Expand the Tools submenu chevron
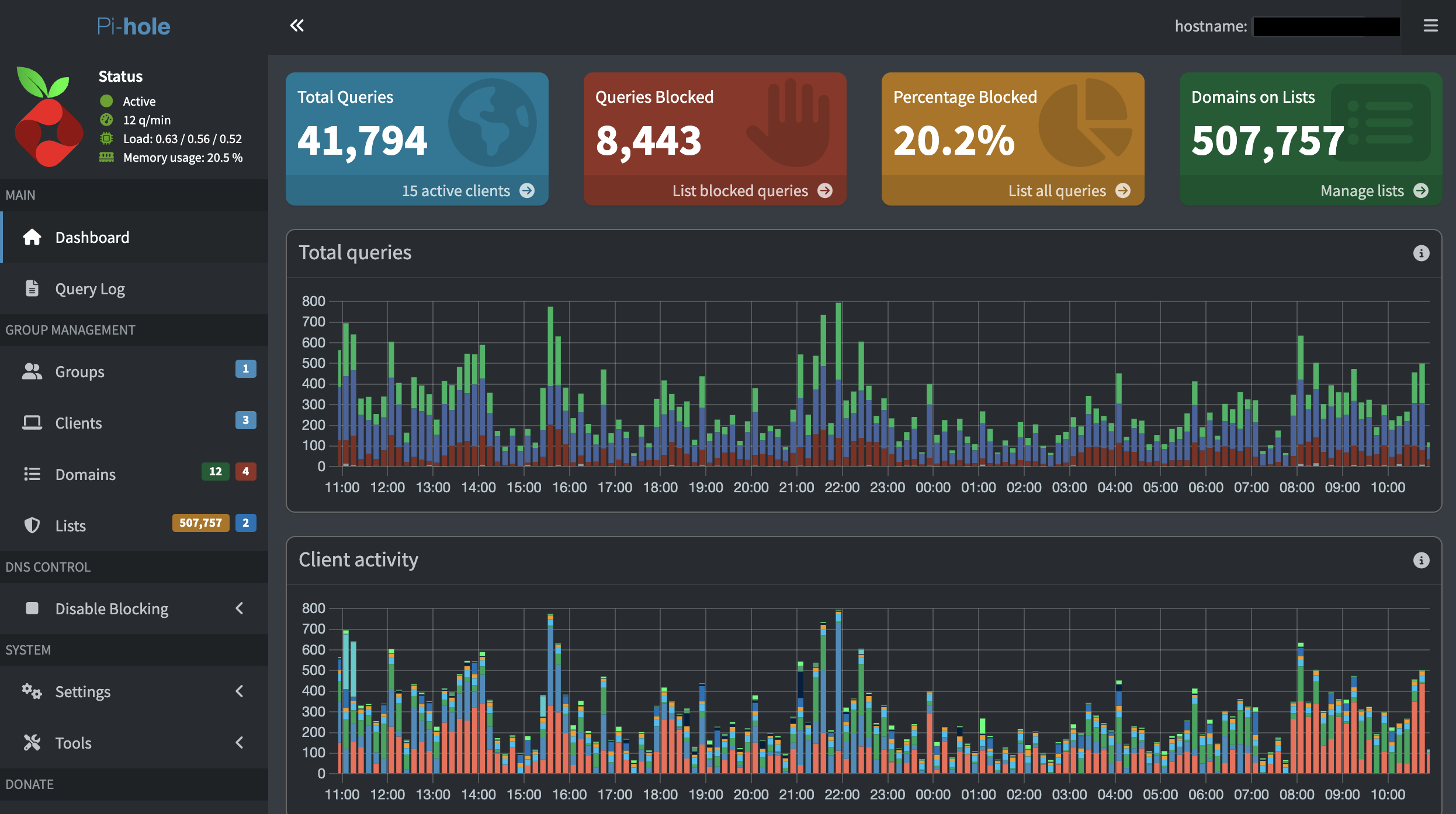The width and height of the screenshot is (1456, 814). coord(240,742)
